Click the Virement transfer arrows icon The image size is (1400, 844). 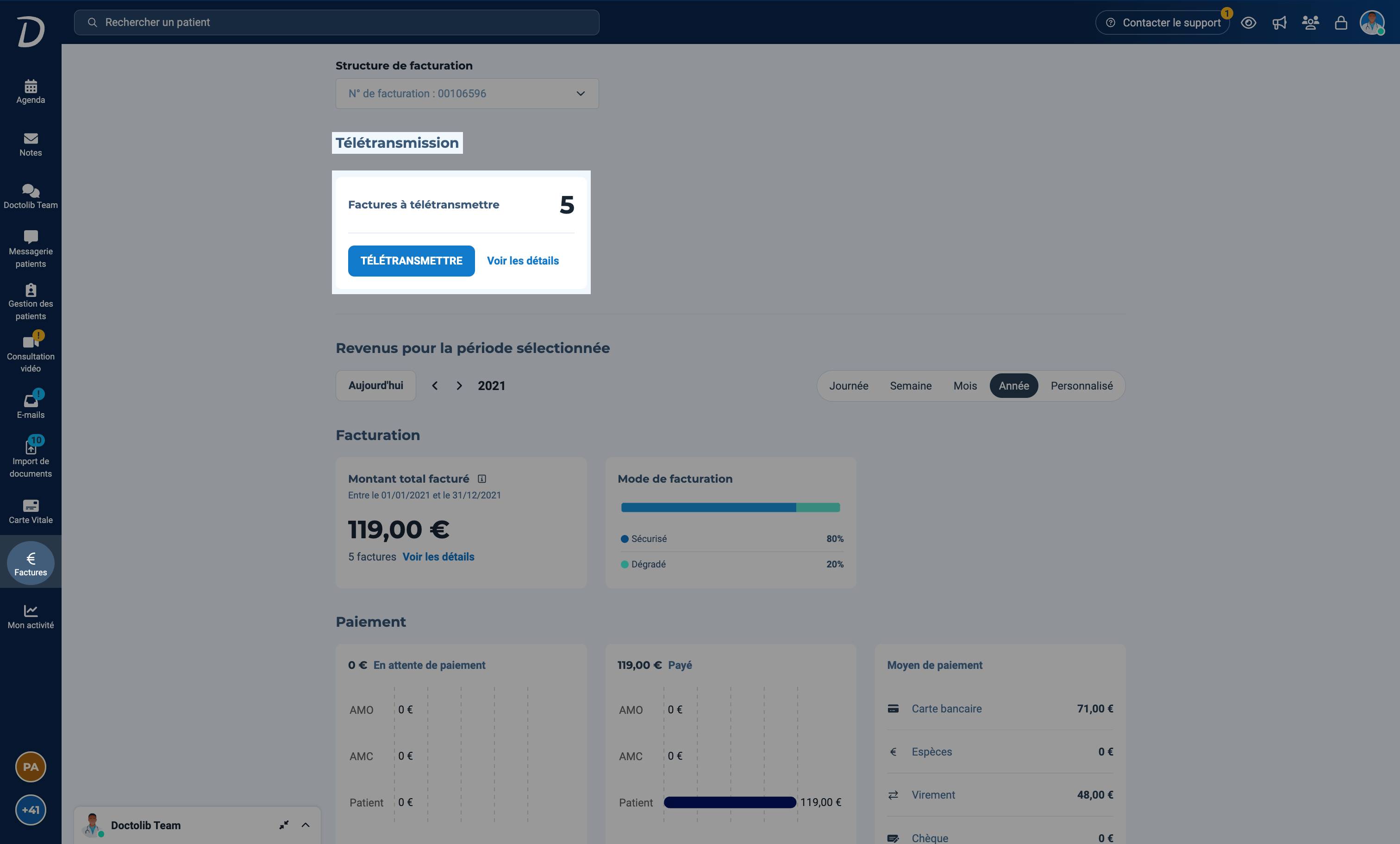pyautogui.click(x=893, y=794)
